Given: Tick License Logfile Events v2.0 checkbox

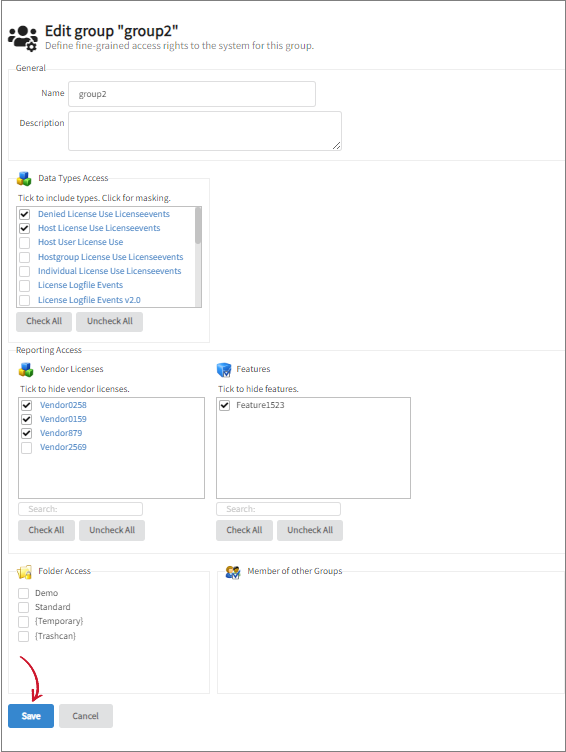Looking at the screenshot, I should (24, 300).
